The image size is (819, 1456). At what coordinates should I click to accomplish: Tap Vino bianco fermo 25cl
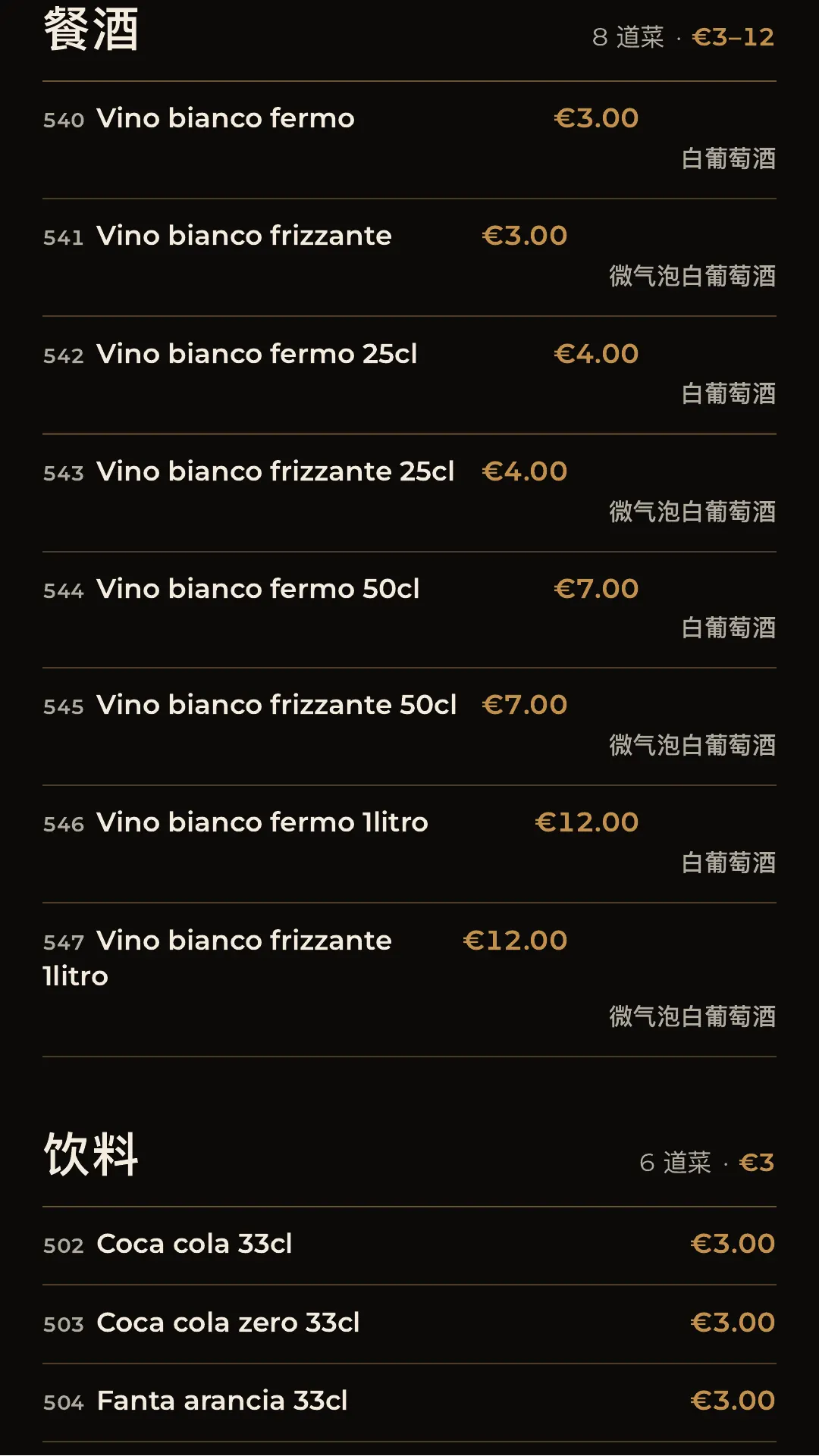point(409,375)
